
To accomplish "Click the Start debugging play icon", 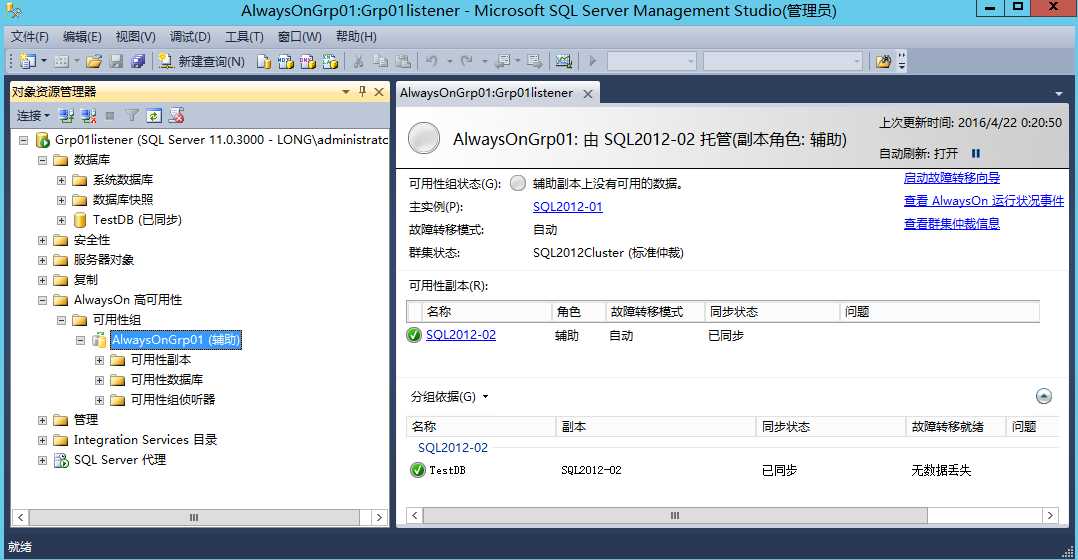I will click(593, 61).
